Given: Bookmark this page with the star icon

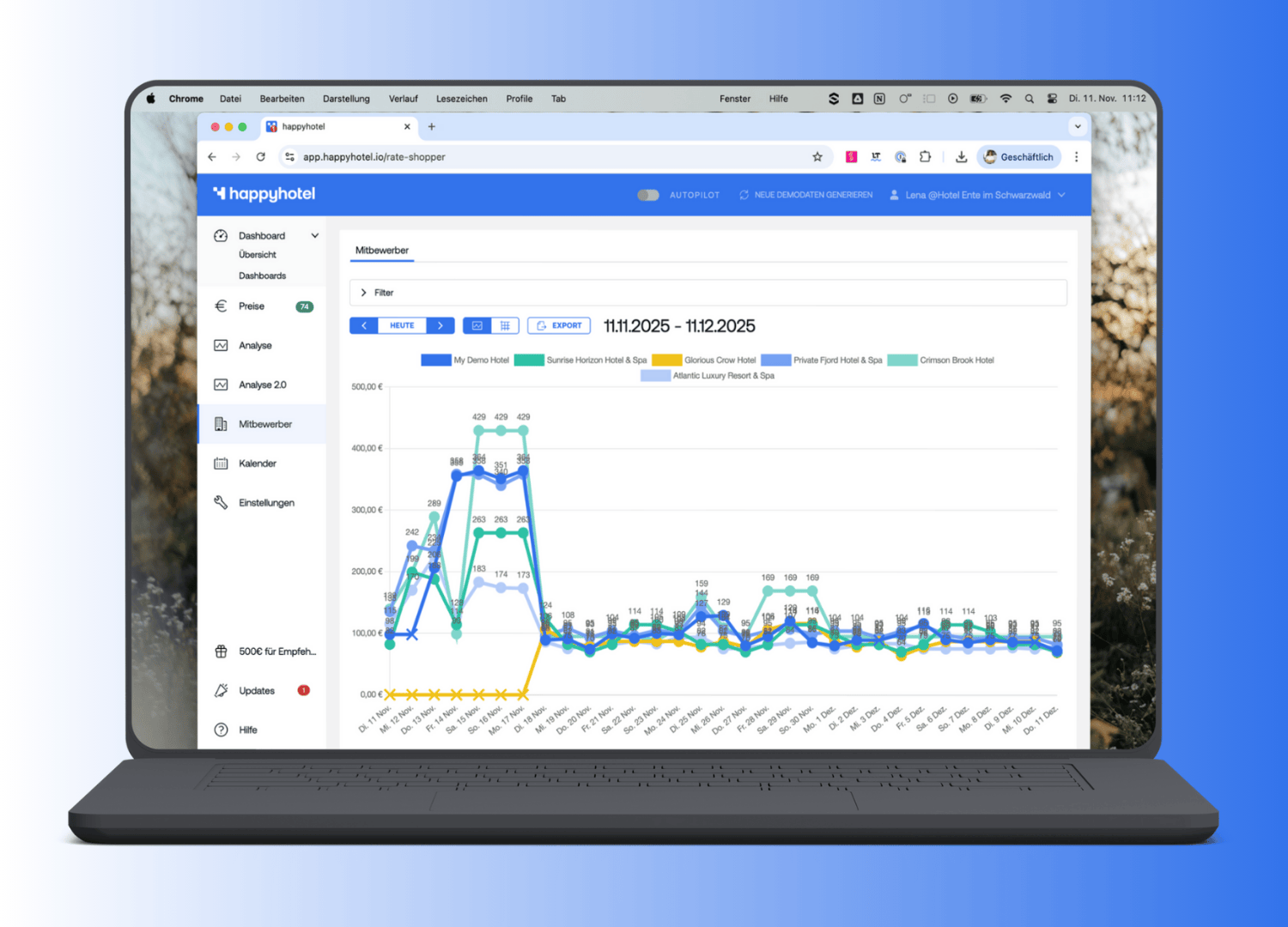Looking at the screenshot, I should click(817, 157).
